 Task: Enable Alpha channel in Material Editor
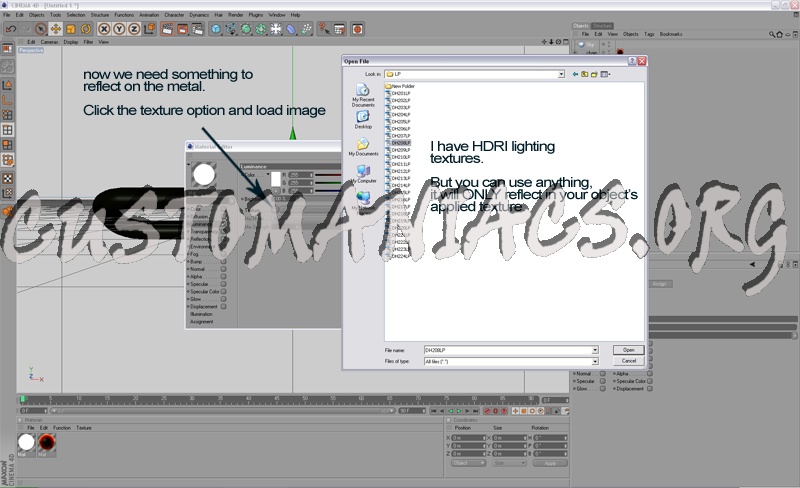[223, 277]
